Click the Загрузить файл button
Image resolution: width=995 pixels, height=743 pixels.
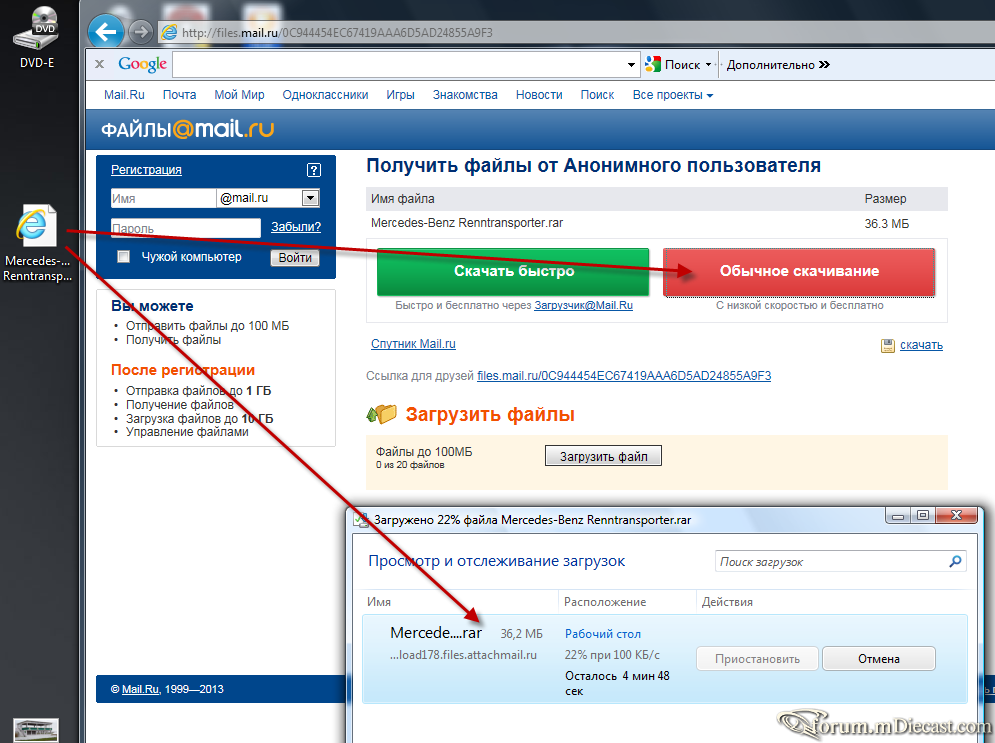coord(603,456)
